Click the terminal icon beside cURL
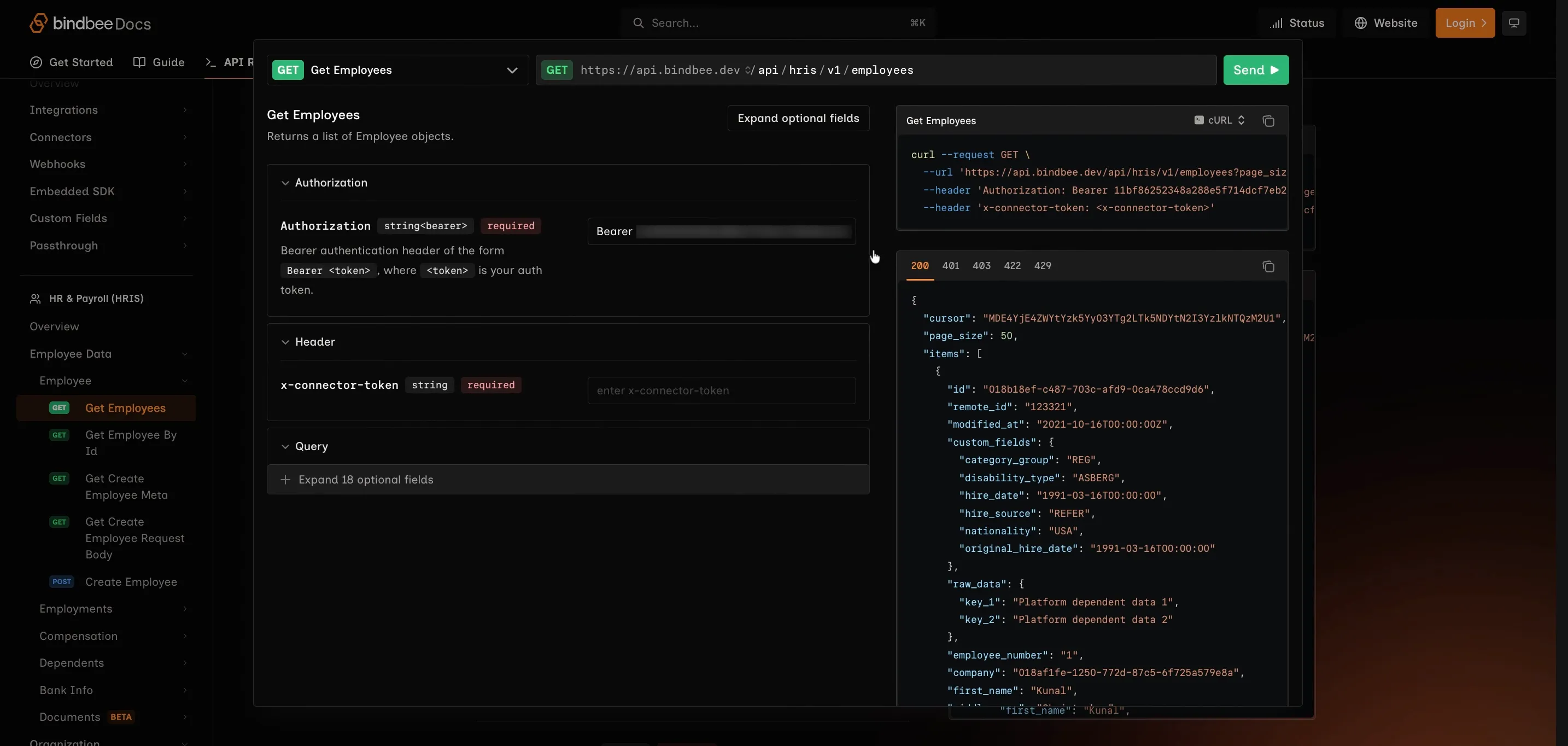1568x746 pixels. point(1198,120)
